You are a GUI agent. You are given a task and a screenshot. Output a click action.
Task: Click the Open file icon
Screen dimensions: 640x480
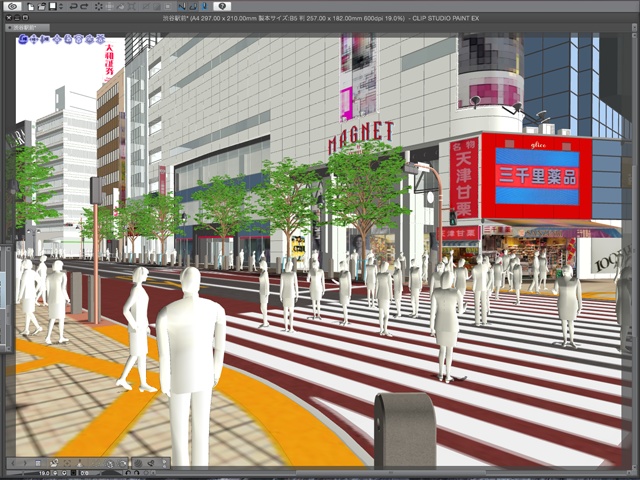coord(41,7)
